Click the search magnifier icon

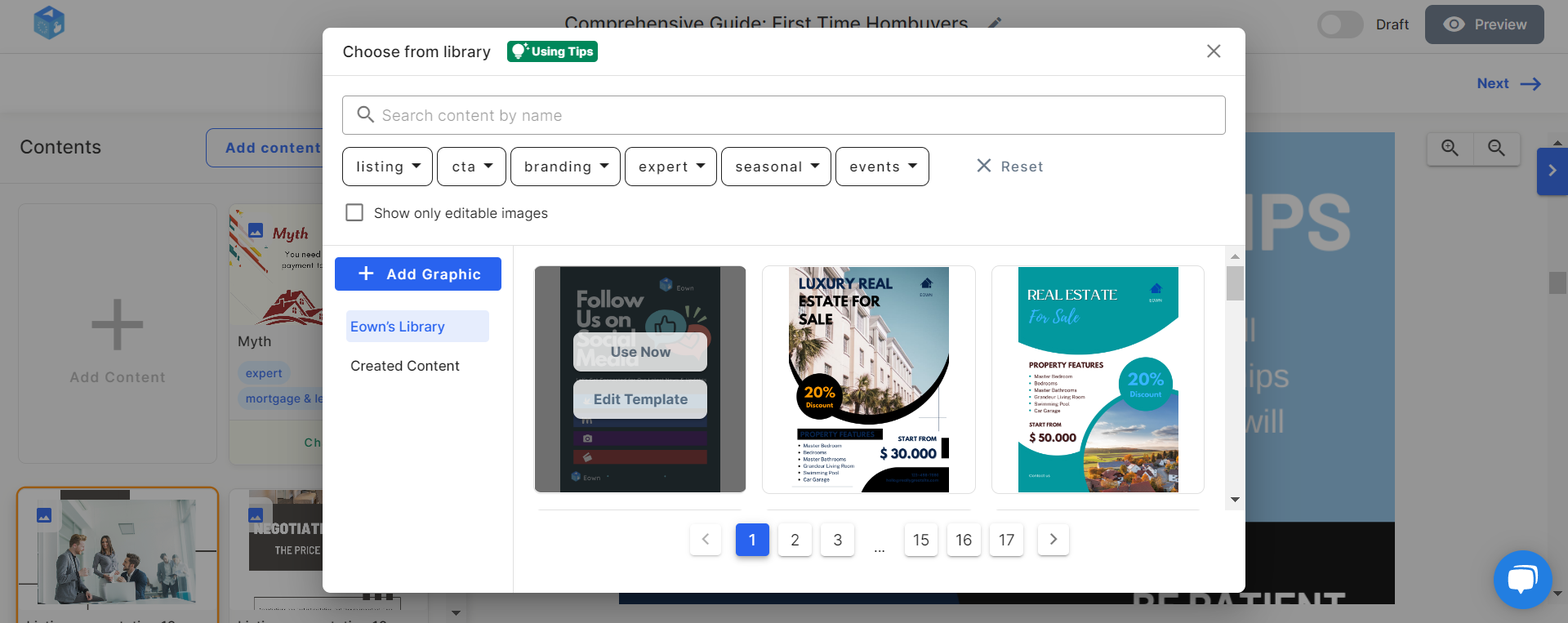click(365, 115)
